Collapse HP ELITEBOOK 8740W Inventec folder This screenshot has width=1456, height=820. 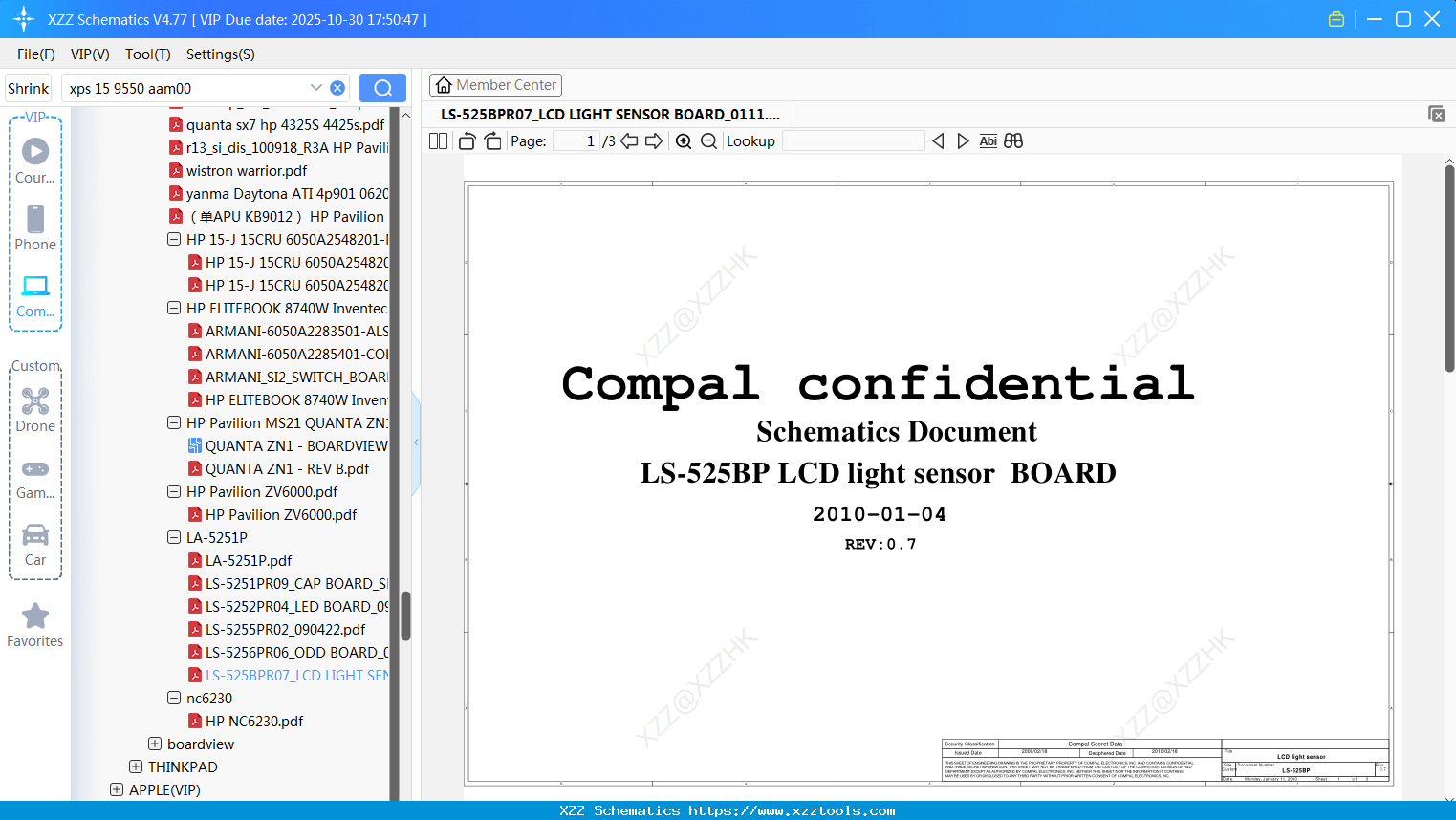click(x=174, y=308)
